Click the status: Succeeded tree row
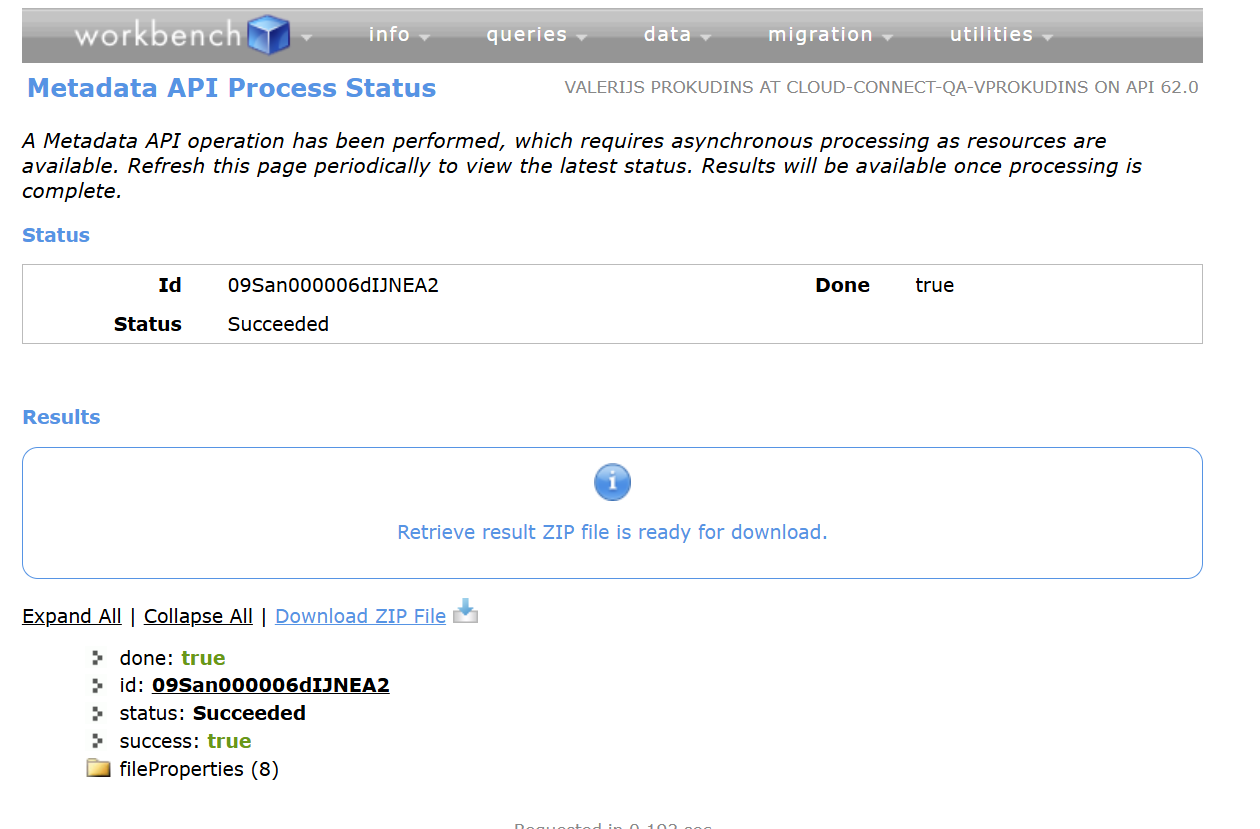 click(x=212, y=713)
